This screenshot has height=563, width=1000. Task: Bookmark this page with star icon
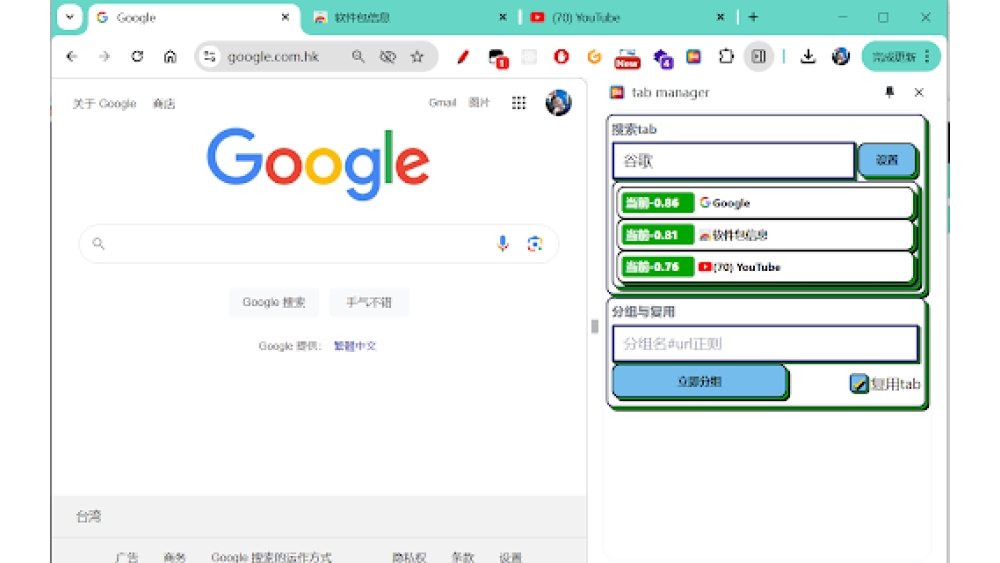coord(417,57)
